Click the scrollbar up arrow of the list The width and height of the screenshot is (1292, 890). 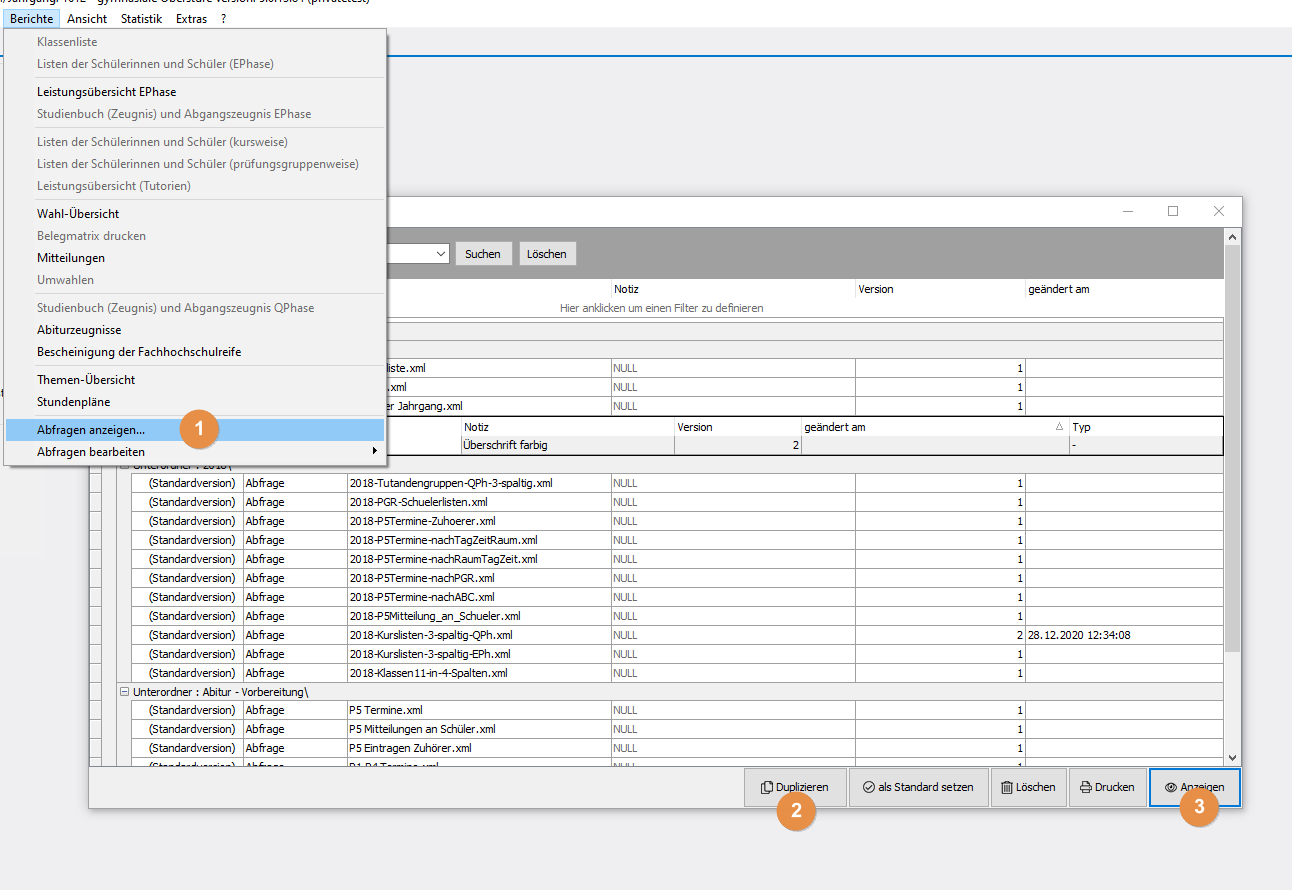pos(1232,237)
